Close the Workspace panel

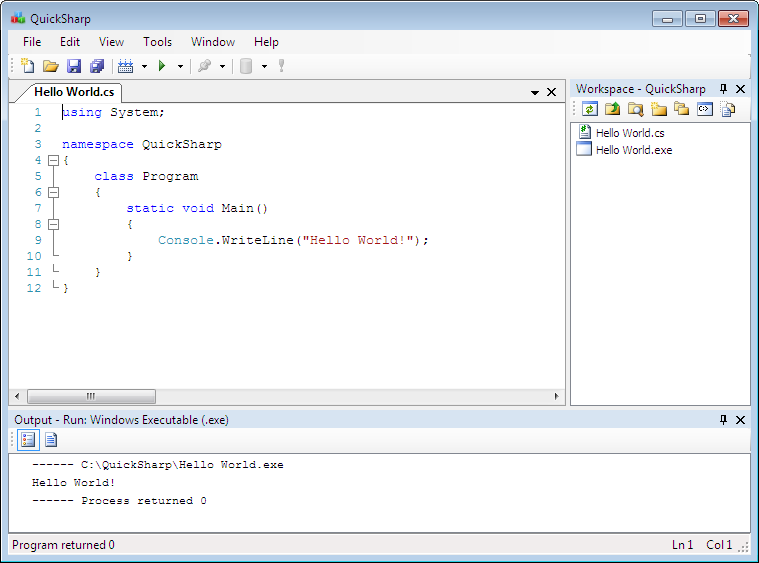(741, 89)
